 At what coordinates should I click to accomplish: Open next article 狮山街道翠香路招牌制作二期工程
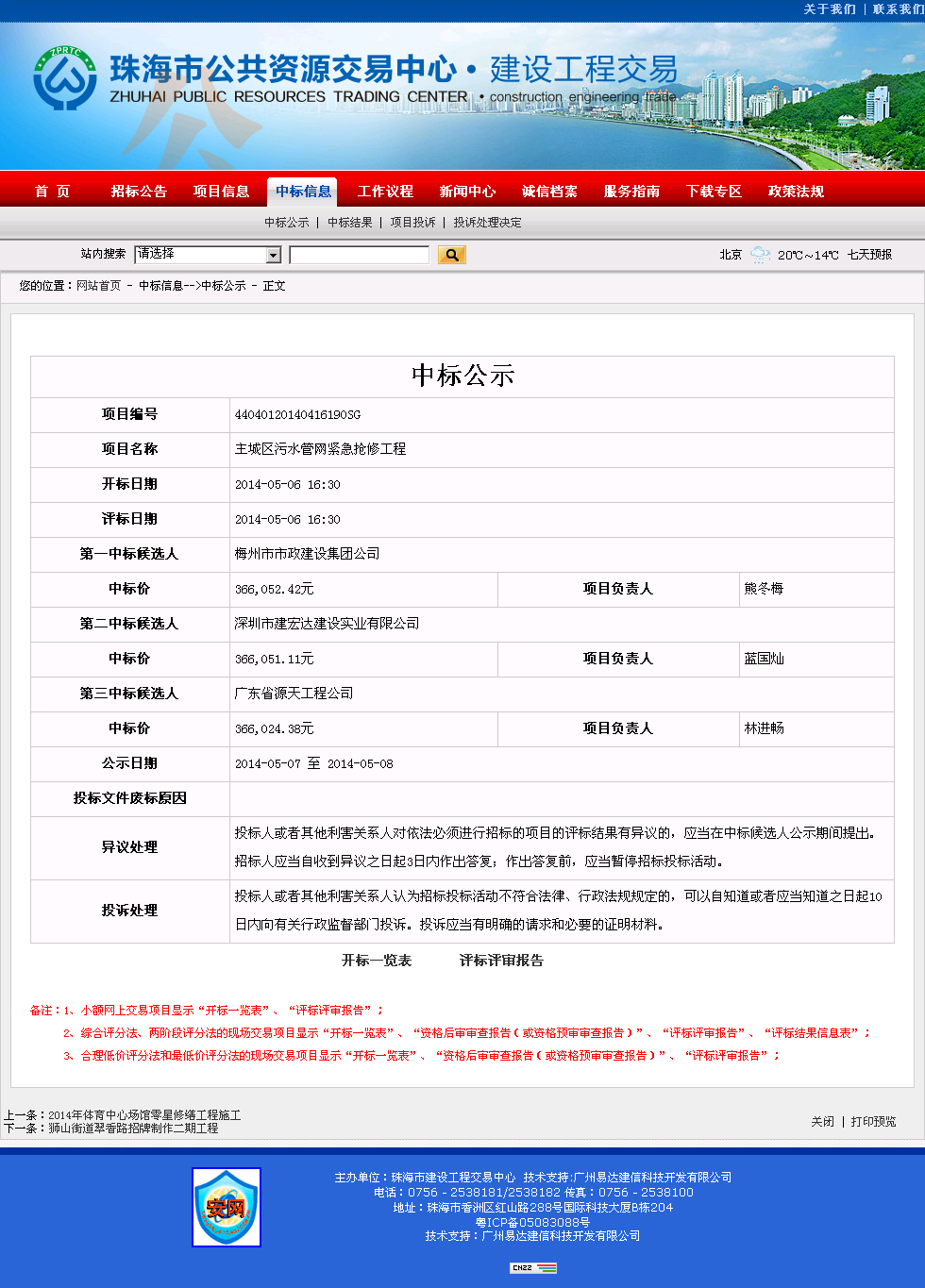point(133,1129)
